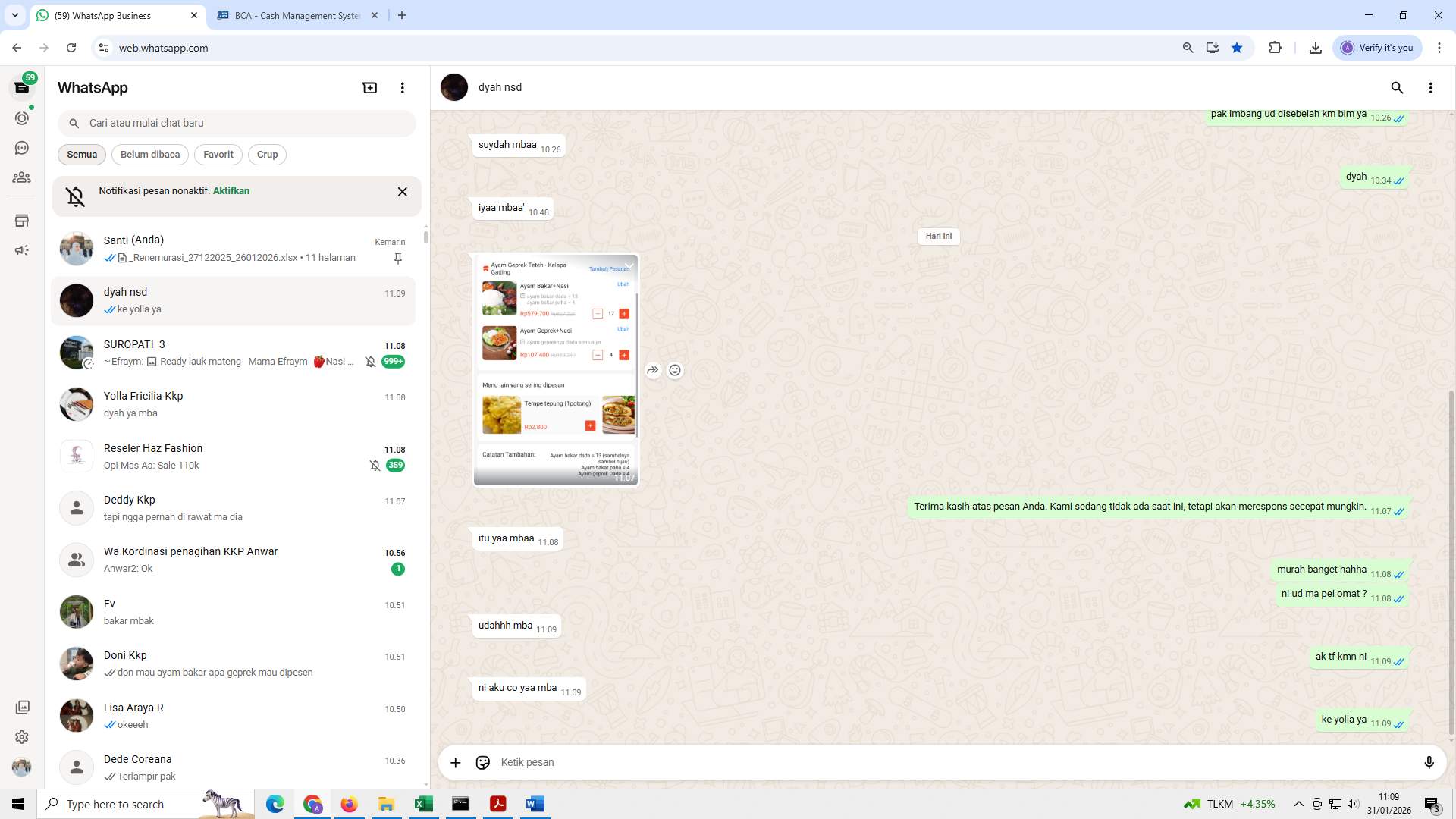Record a voice message with the microphone

[1429, 762]
